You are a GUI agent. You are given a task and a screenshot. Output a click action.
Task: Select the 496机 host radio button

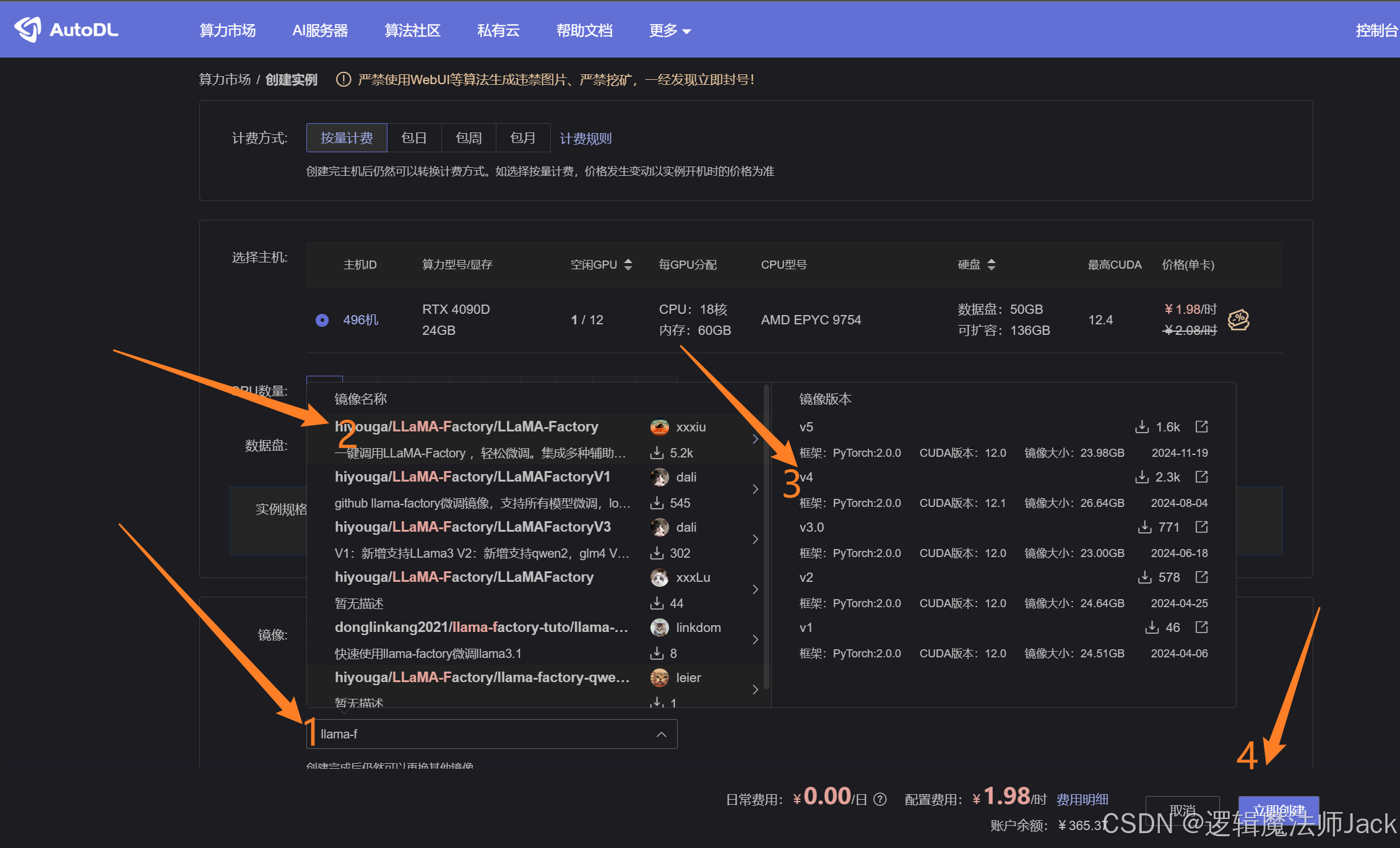(x=322, y=320)
